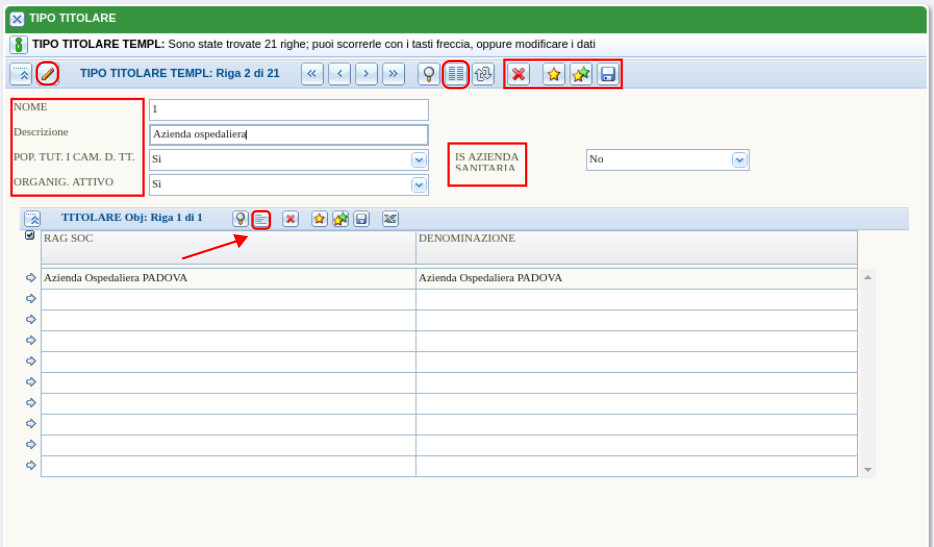Select the Azienda Ospedaliera PADOVA row arrow
The image size is (934, 547).
tap(31, 278)
